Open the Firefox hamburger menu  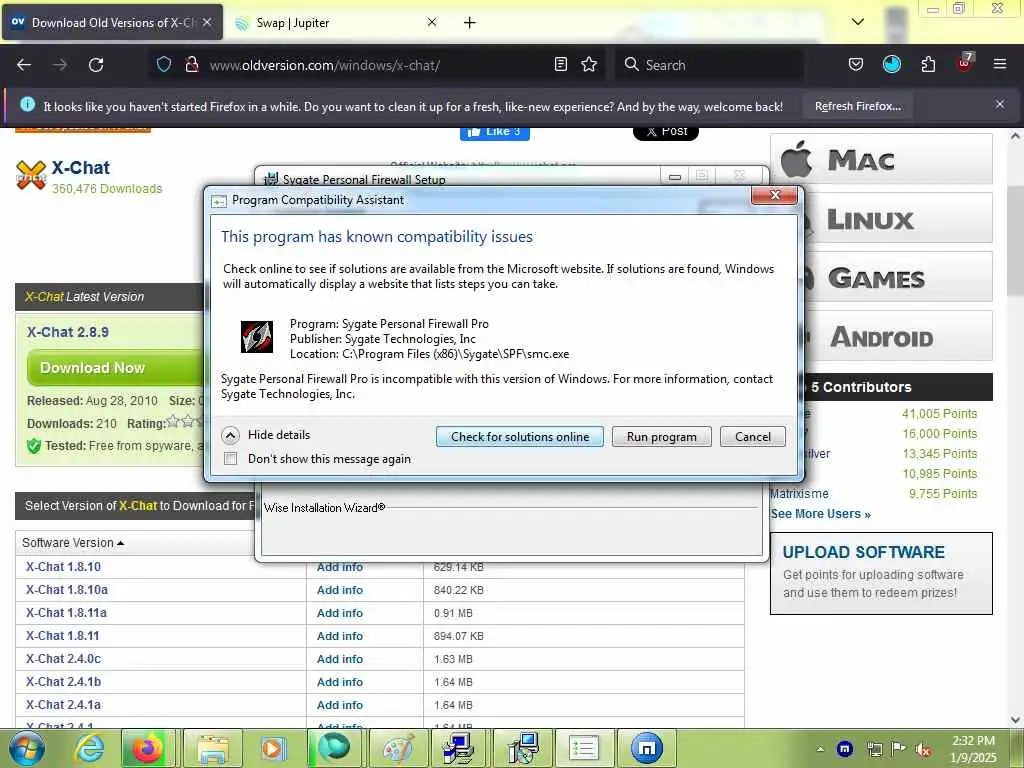click(999, 64)
